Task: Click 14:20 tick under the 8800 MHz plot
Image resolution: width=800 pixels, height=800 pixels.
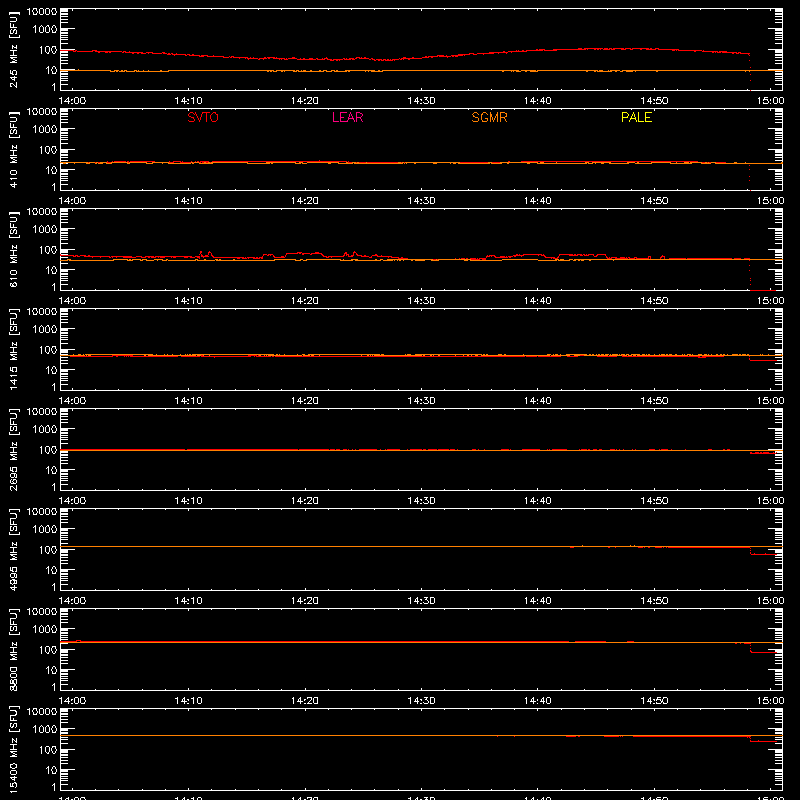Action: (305, 701)
